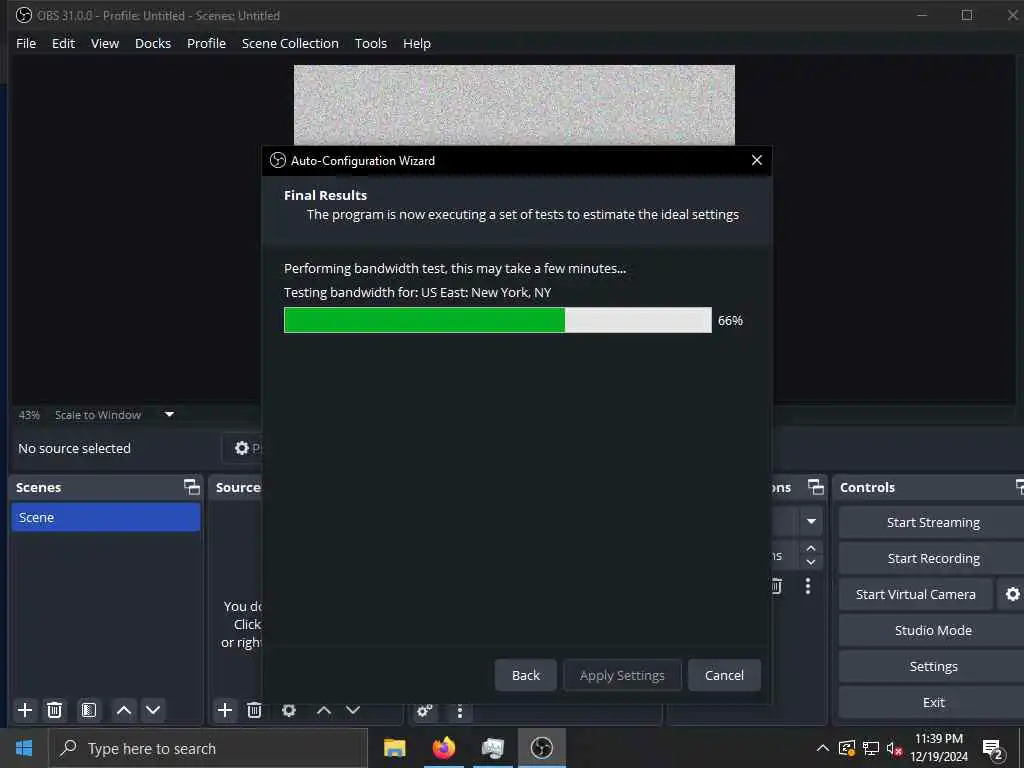Click the Apply Settings button
The image size is (1024, 768).
click(x=622, y=675)
